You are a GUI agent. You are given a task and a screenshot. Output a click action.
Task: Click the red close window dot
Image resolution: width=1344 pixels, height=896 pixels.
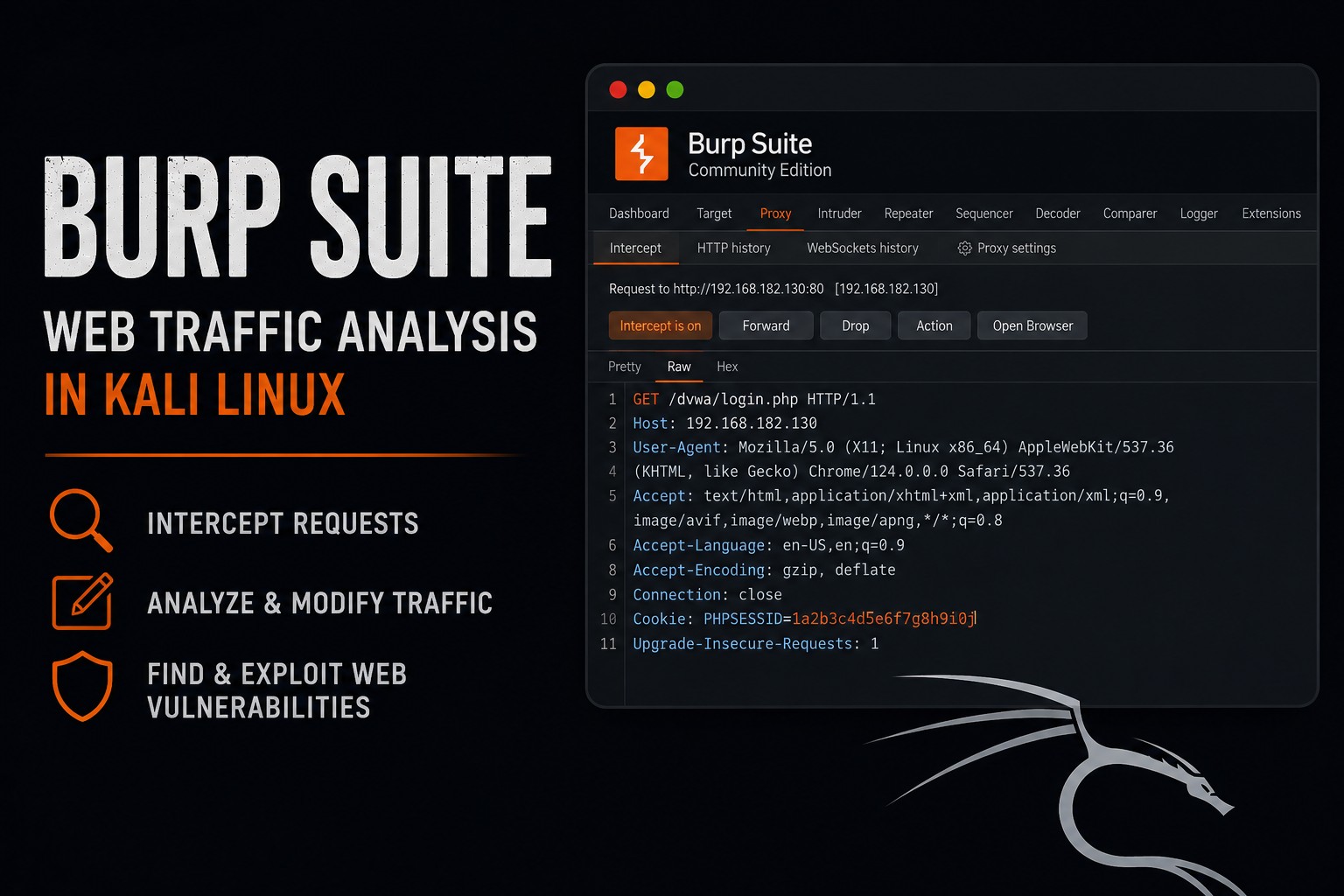pos(618,89)
